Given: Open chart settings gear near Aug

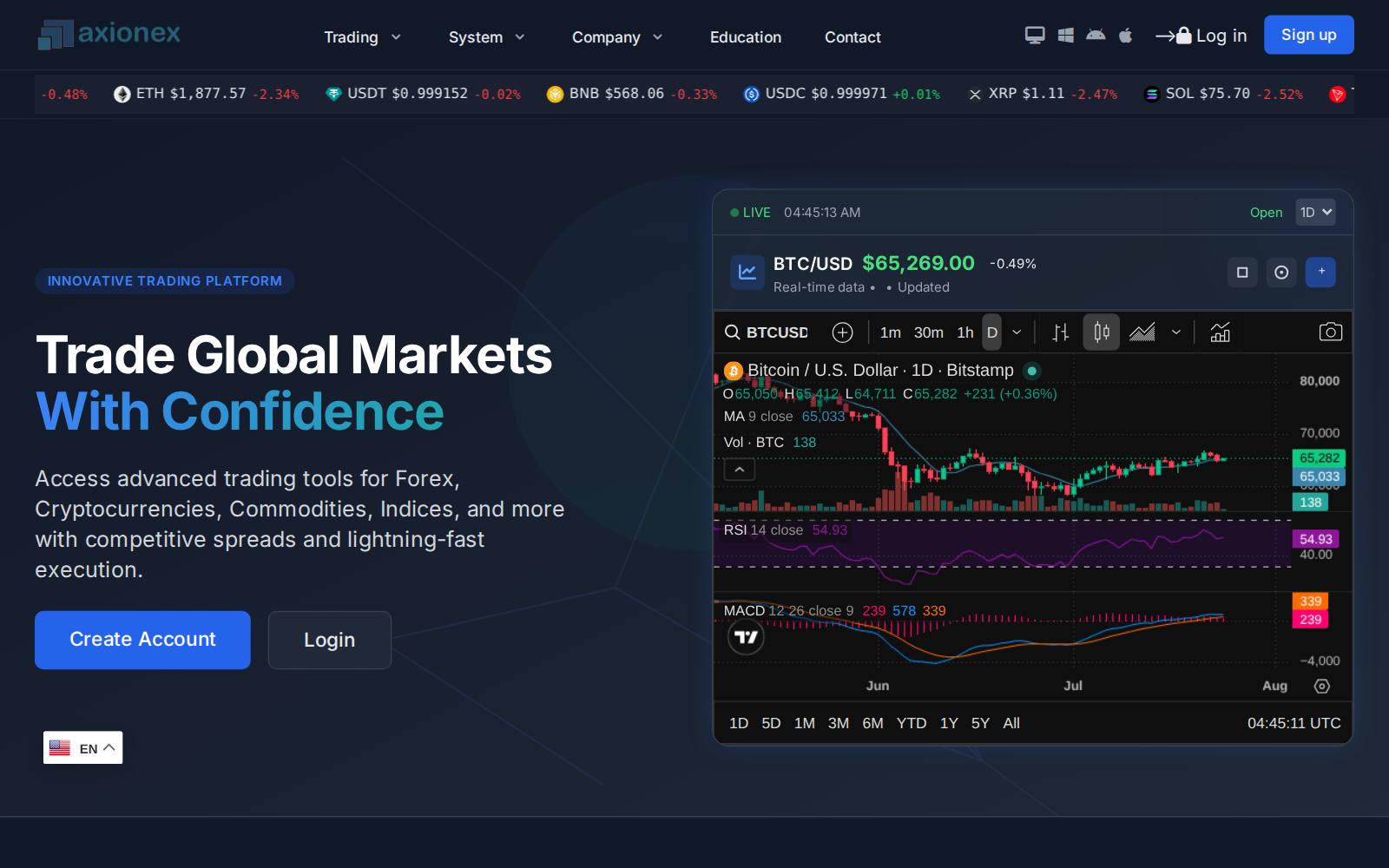Looking at the screenshot, I should (x=1322, y=686).
